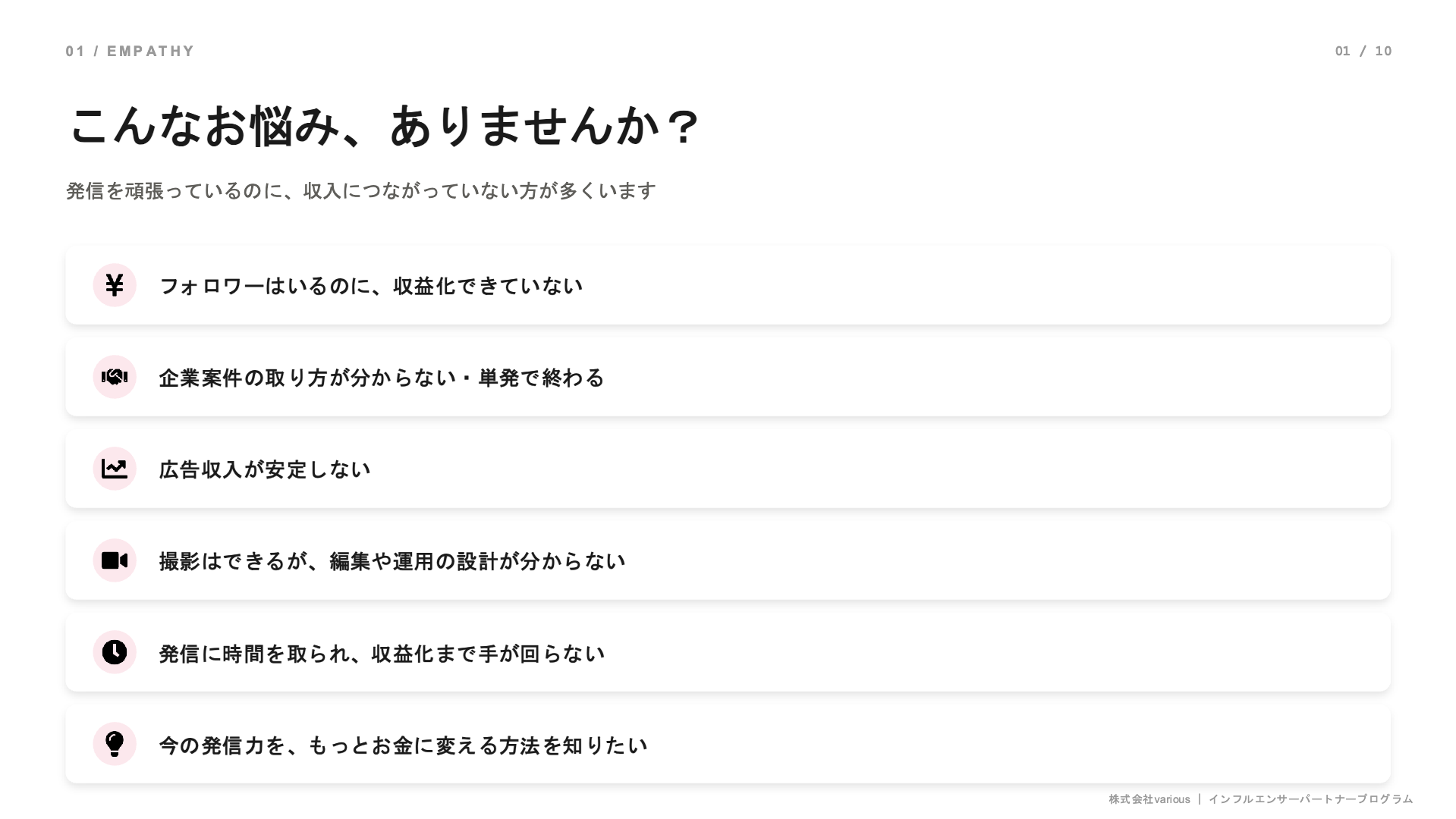The height and width of the screenshot is (819, 1456).
Task: Click the subtitle beginning 発信を頑張っている
Action: [x=361, y=190]
